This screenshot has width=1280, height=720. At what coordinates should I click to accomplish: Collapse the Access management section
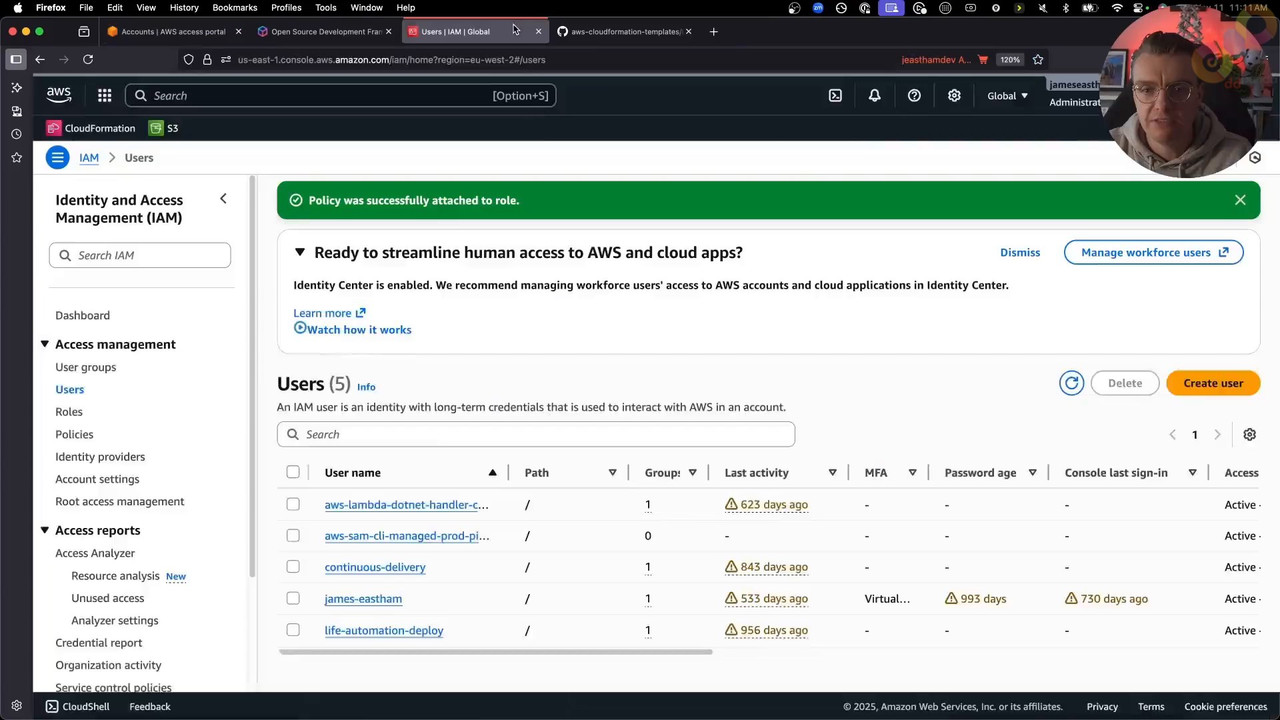[x=44, y=344]
